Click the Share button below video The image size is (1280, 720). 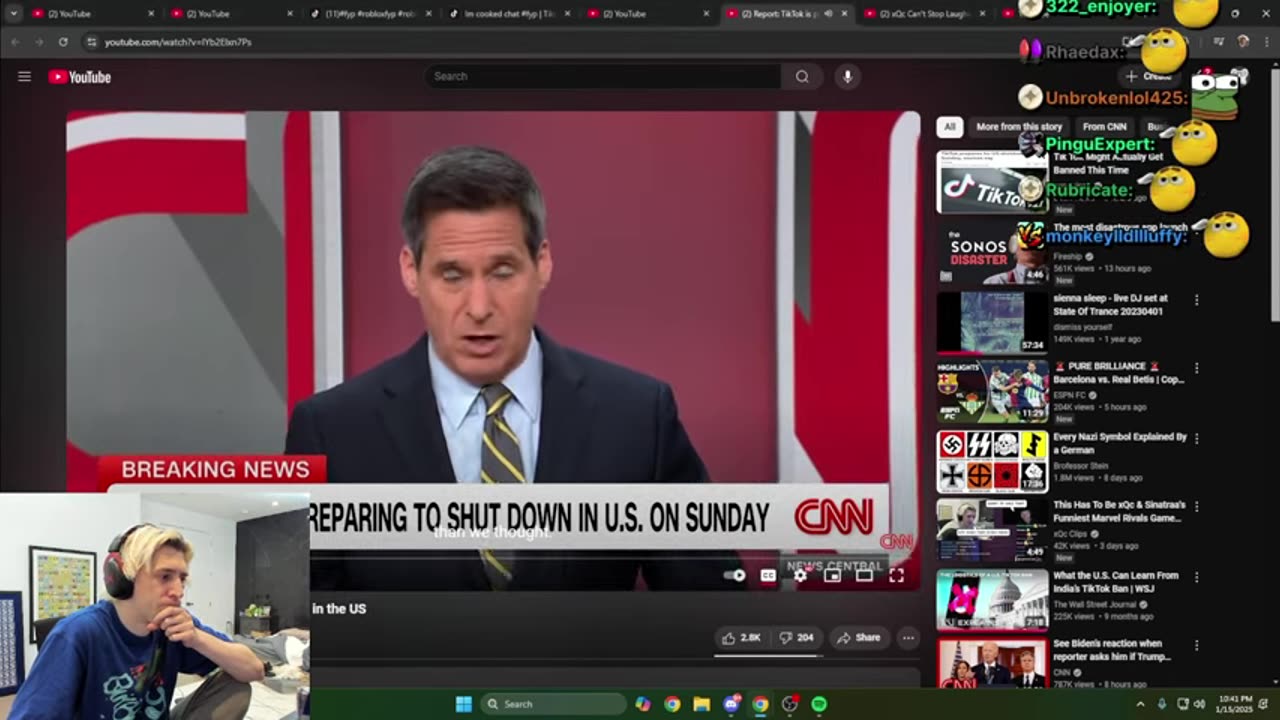pyautogui.click(x=859, y=637)
